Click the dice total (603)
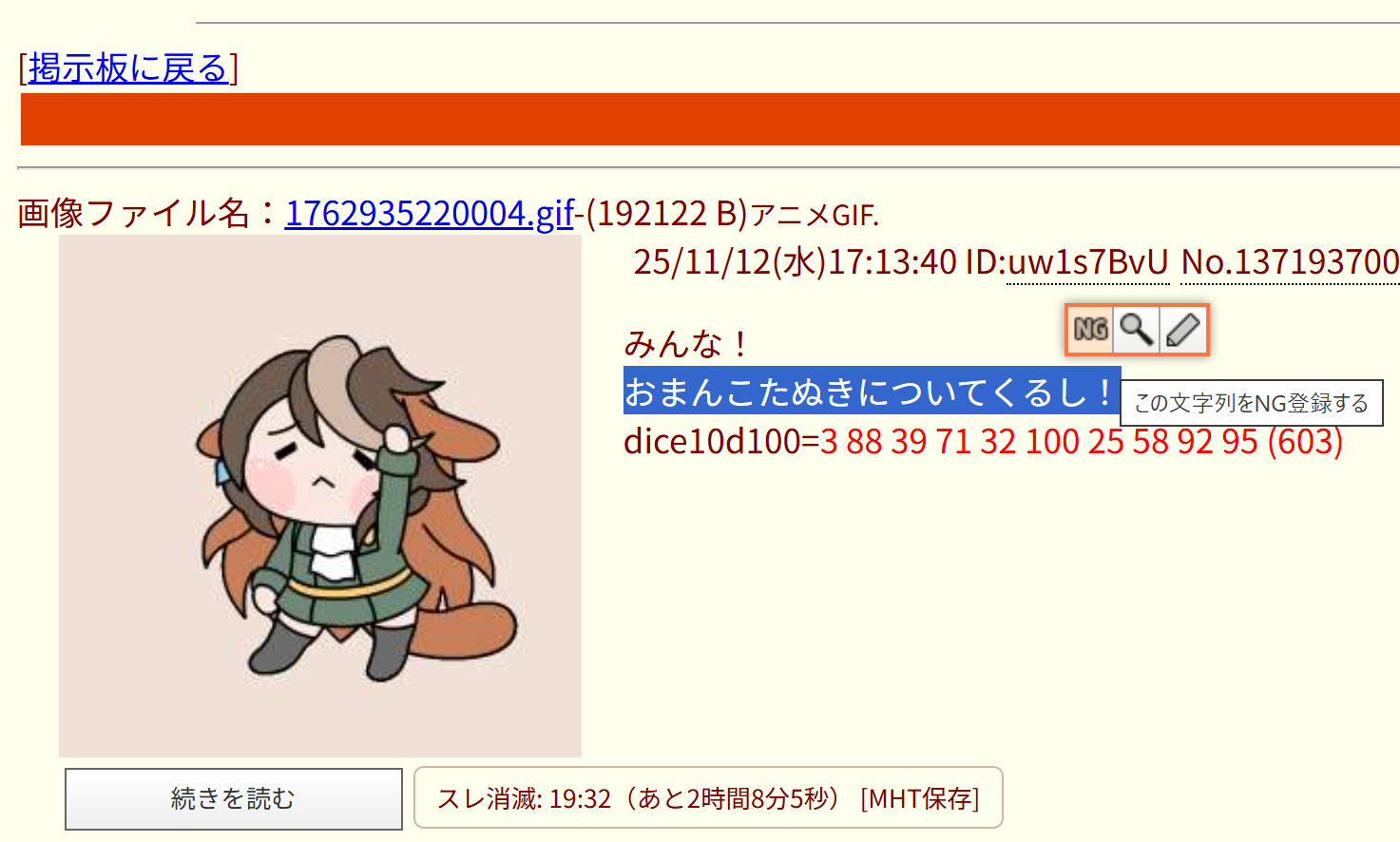1400x842 pixels. pyautogui.click(x=1305, y=442)
